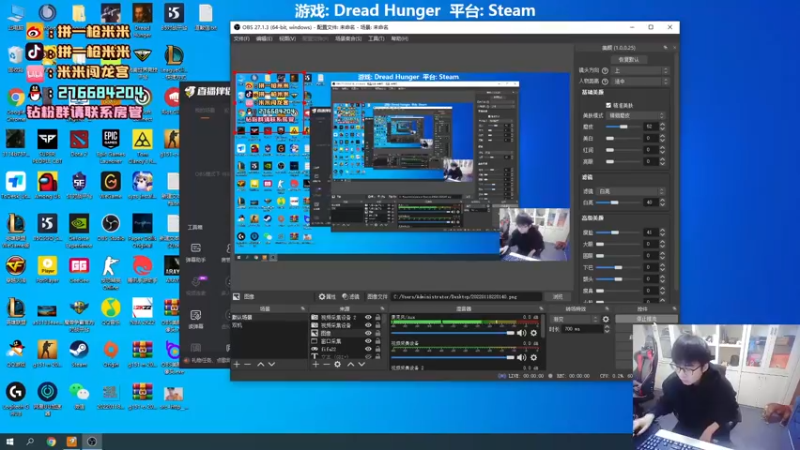Toggle visibility of 视频采集设备 2 source

click(368, 317)
